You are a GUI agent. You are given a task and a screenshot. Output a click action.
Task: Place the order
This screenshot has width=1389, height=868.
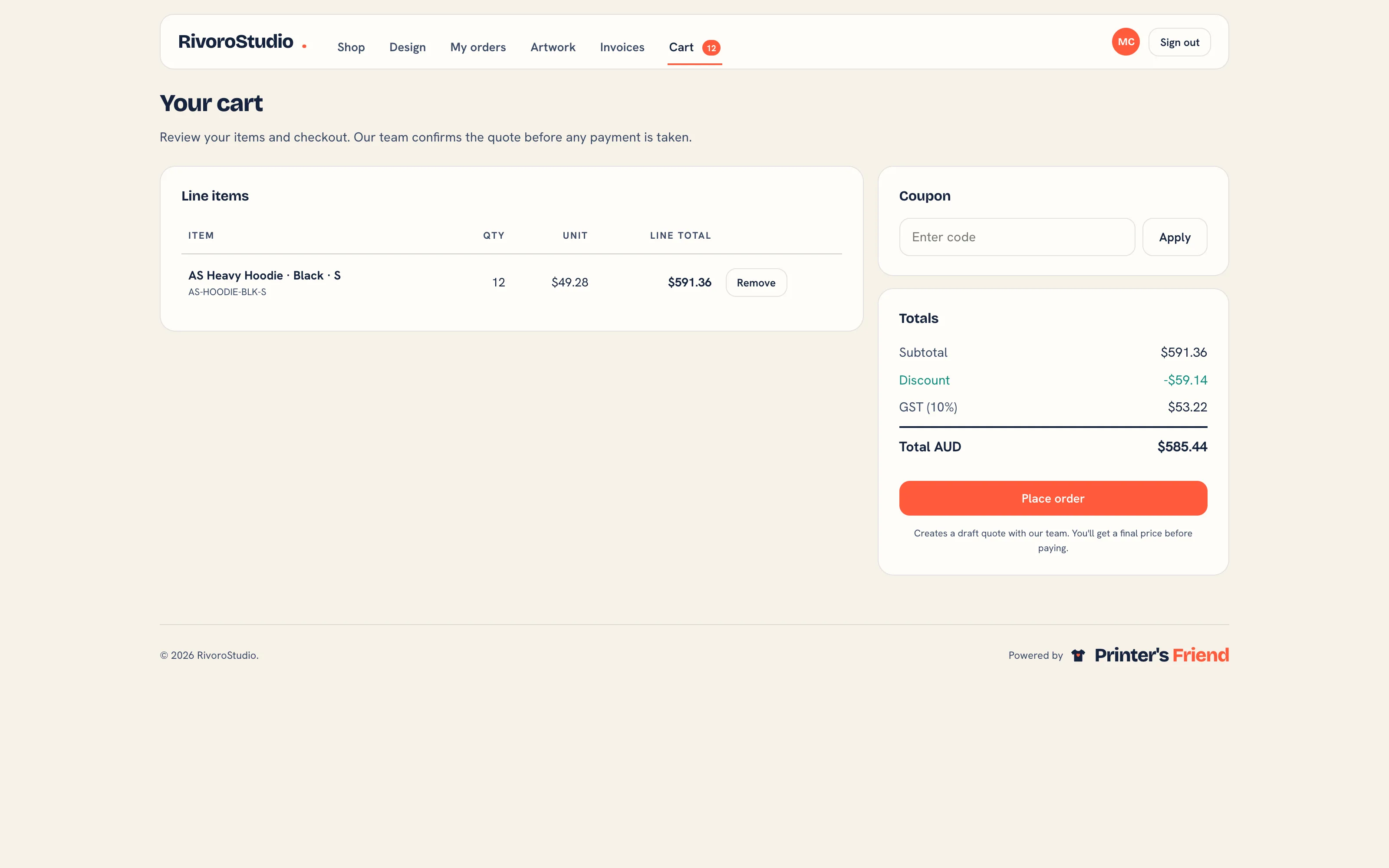1053,498
